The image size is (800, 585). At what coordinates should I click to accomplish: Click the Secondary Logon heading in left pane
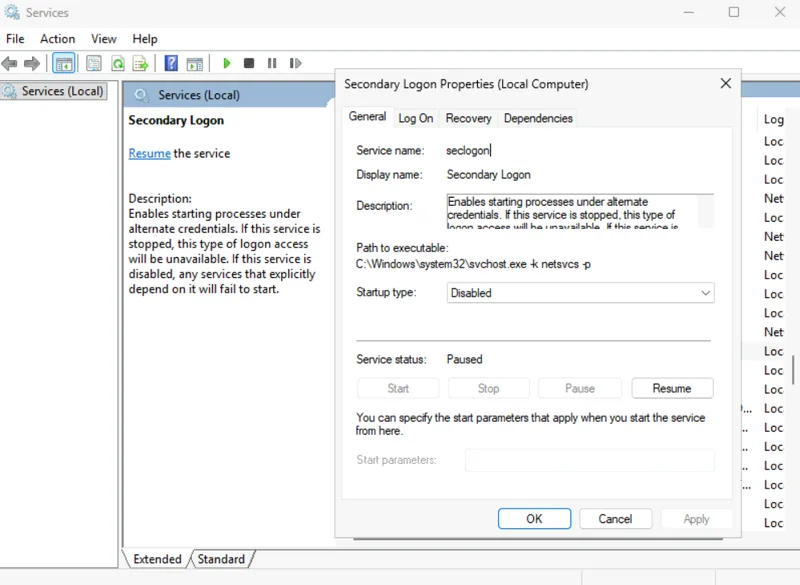[176, 120]
